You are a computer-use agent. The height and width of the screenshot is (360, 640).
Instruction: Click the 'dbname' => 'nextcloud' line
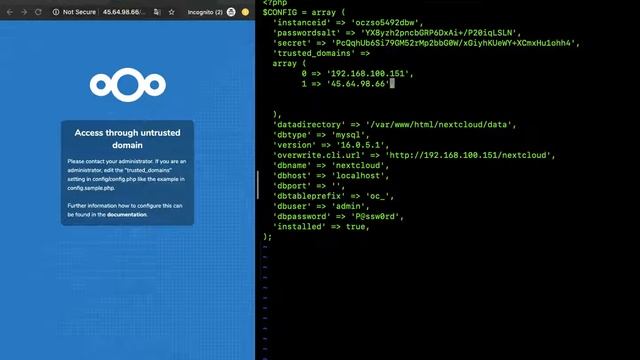pyautogui.click(x=331, y=166)
